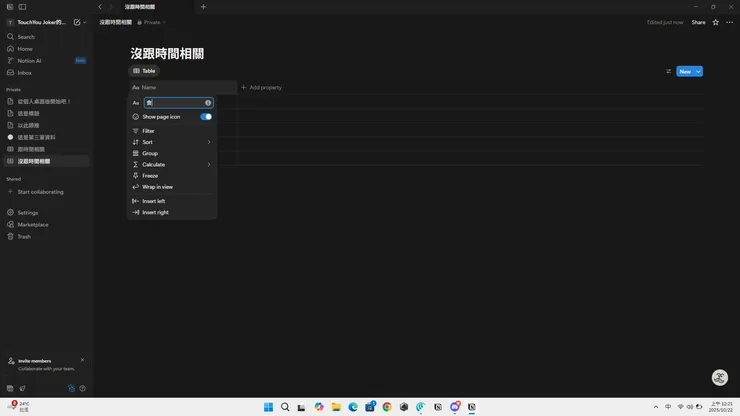Toggle the sidebar panel icon at top-left
Image resolution: width=740 pixels, height=416 pixels.
click(x=22, y=7)
